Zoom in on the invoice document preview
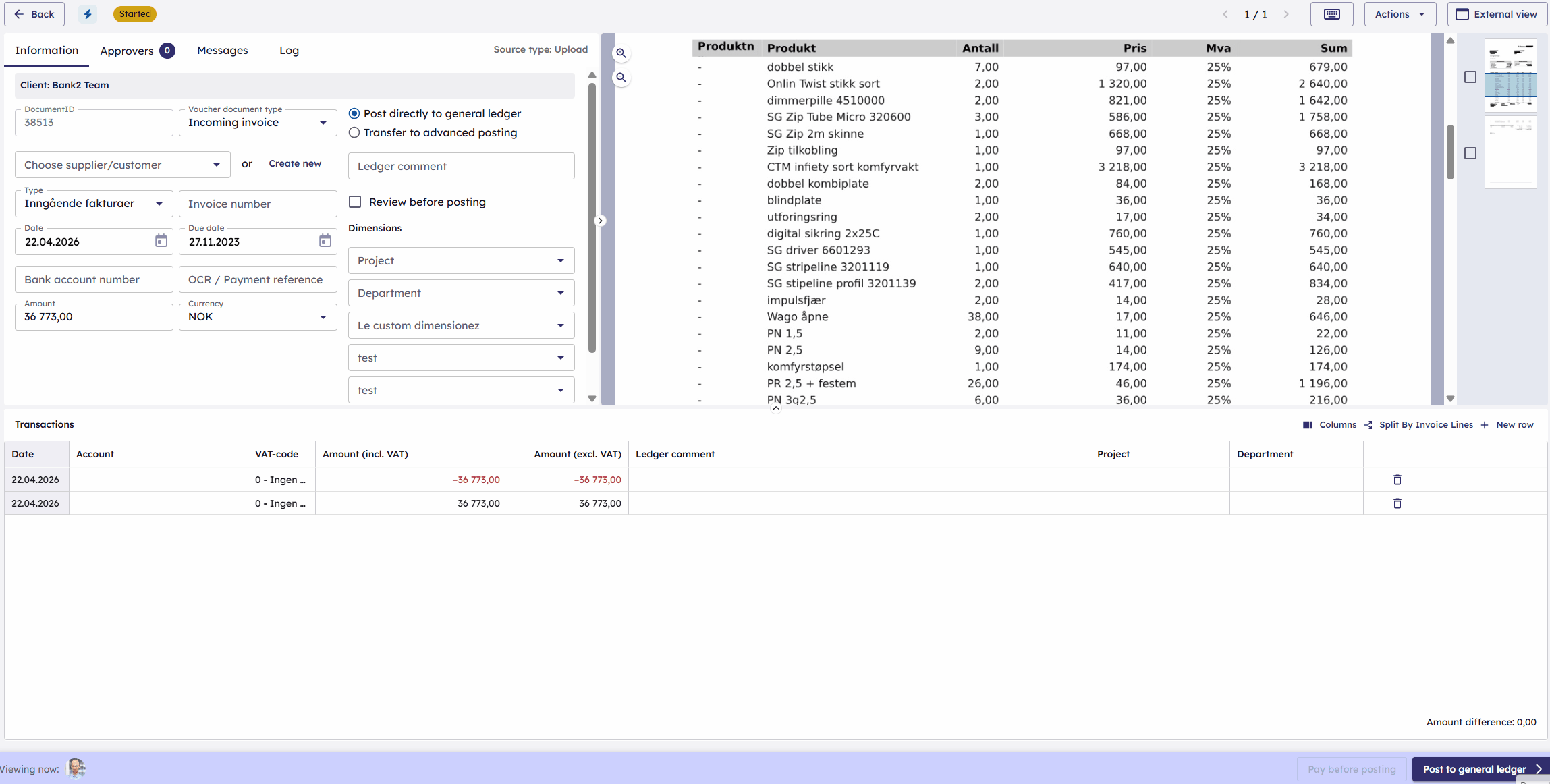This screenshot has width=1550, height=784. coord(621,53)
